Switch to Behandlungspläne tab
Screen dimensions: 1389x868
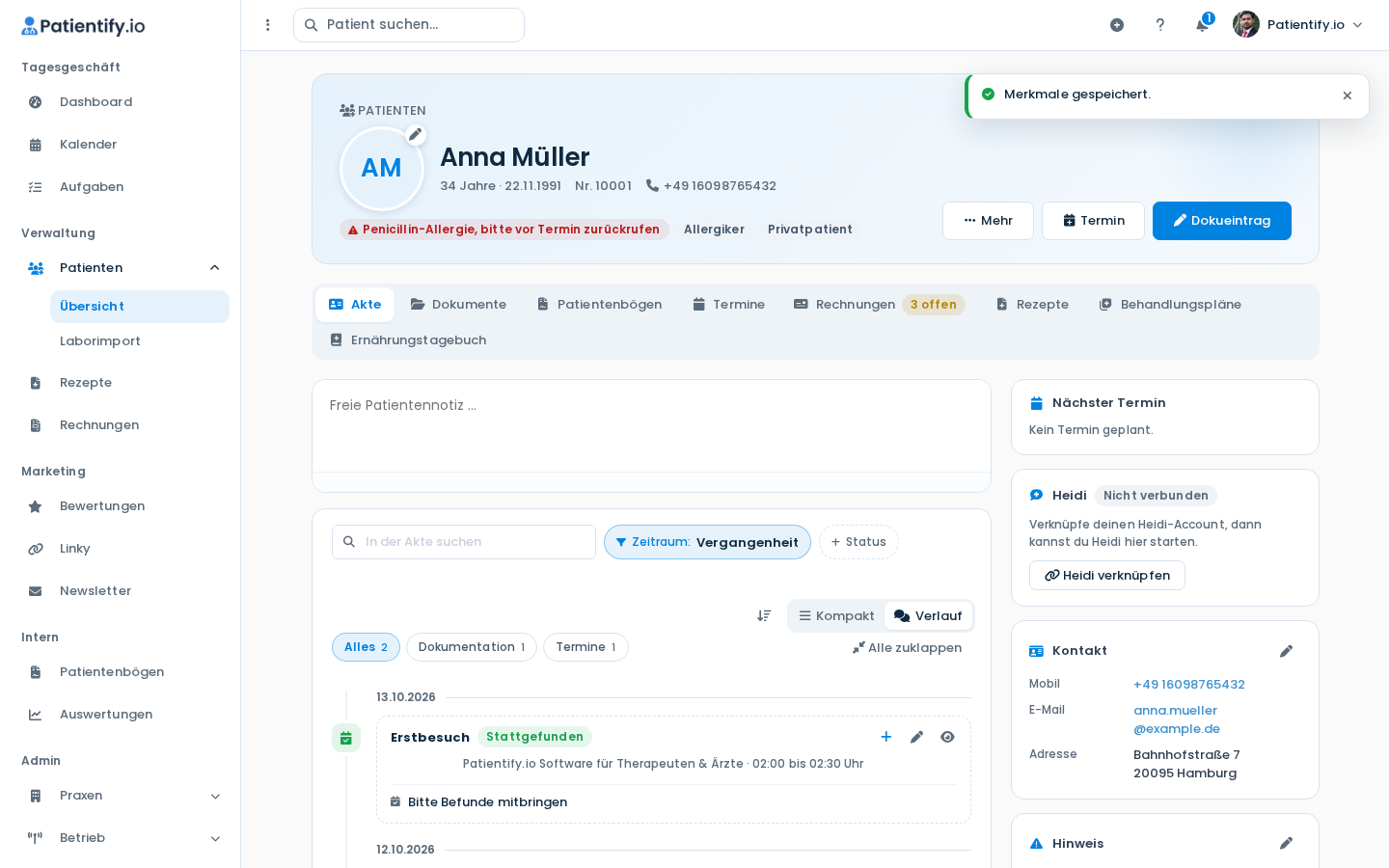tap(1170, 305)
